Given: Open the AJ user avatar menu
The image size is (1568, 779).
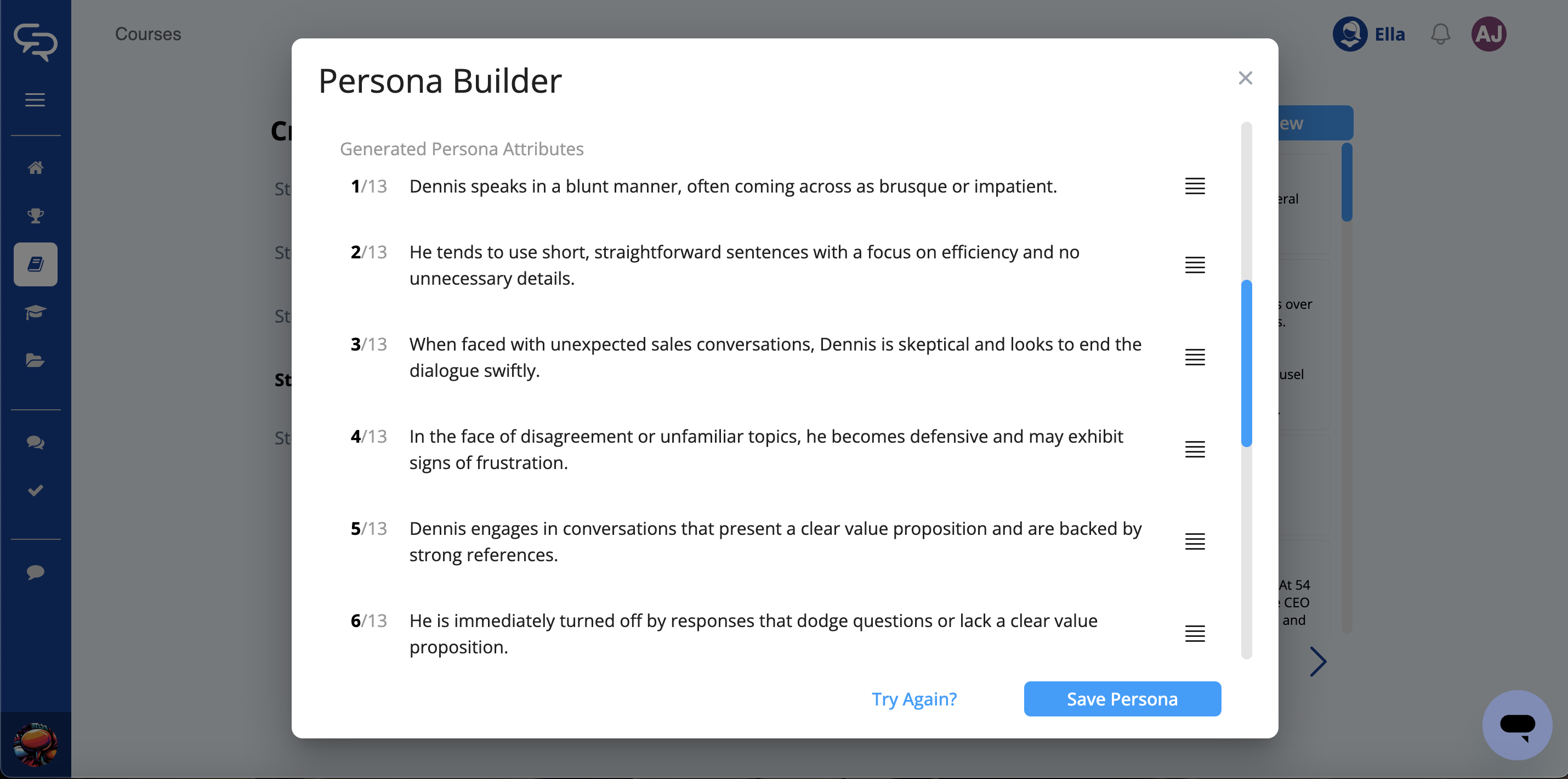Looking at the screenshot, I should pos(1489,34).
